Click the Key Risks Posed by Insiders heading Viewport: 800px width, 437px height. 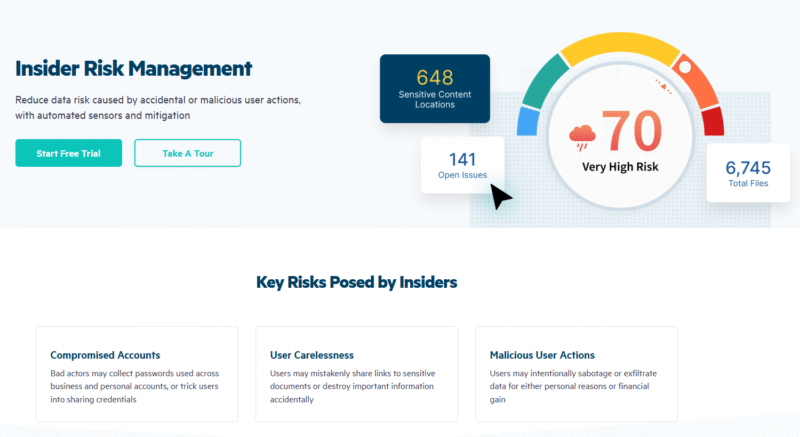[356, 282]
